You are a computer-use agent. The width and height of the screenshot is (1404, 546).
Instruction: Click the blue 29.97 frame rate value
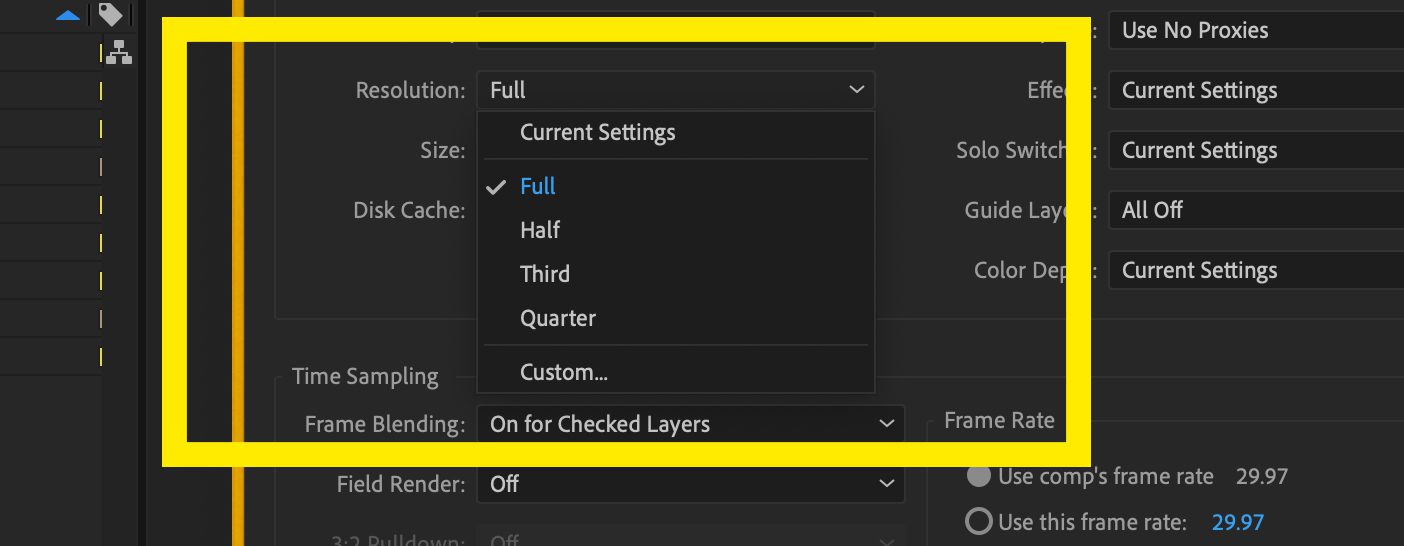[x=1238, y=522]
